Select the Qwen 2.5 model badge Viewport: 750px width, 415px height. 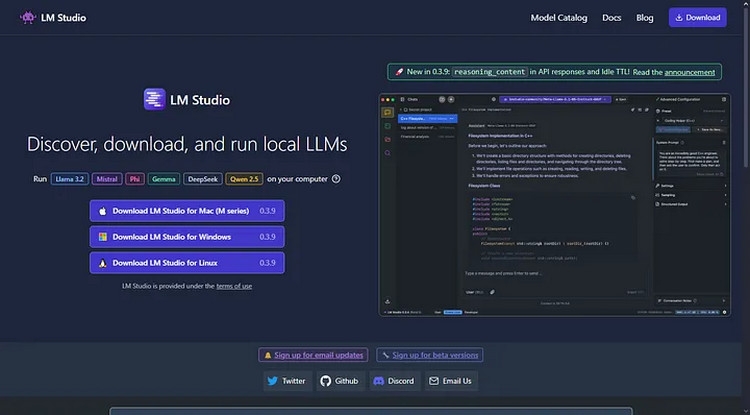coord(244,179)
